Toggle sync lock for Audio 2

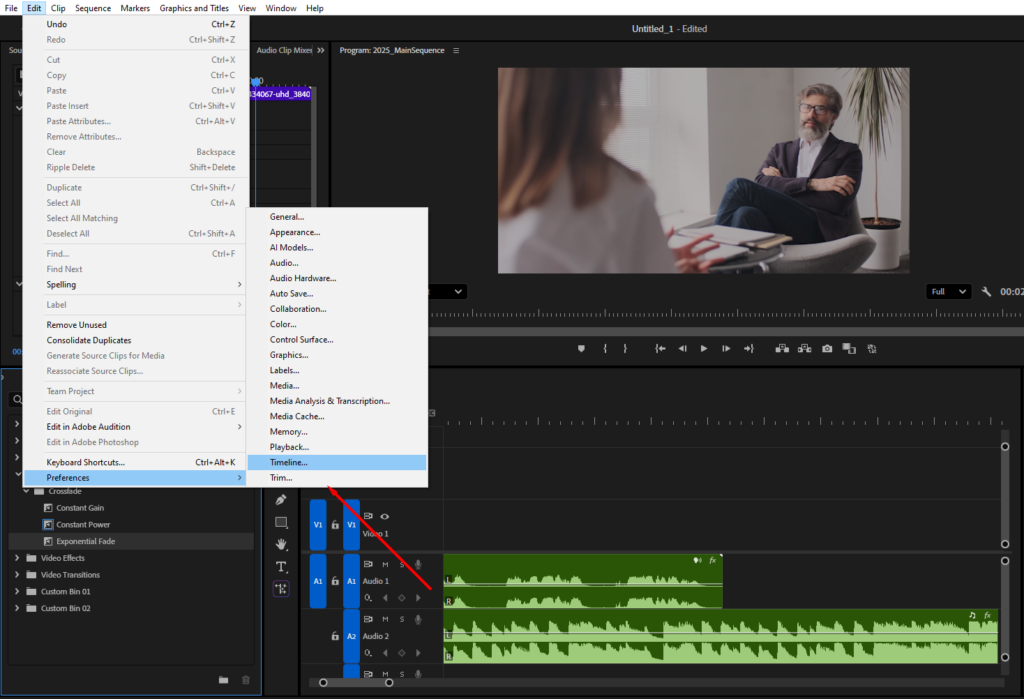pos(368,619)
